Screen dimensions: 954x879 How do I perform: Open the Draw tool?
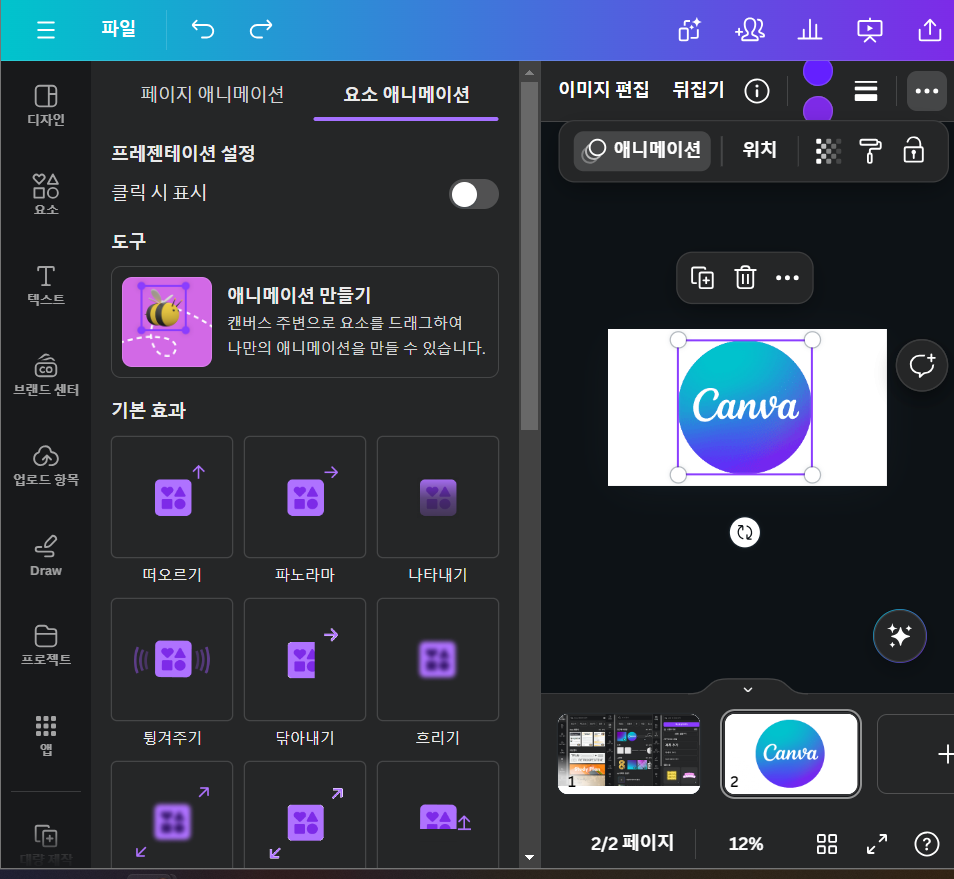pyautogui.click(x=45, y=557)
